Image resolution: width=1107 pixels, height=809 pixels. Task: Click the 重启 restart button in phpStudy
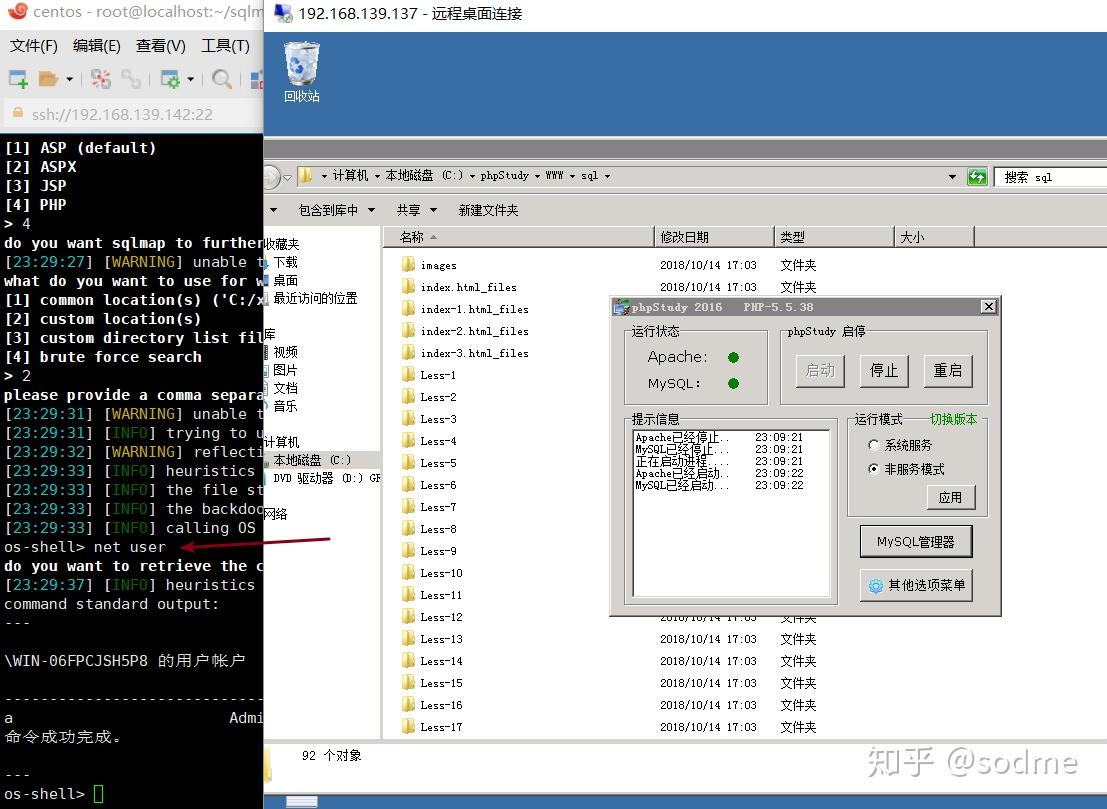tap(947, 370)
